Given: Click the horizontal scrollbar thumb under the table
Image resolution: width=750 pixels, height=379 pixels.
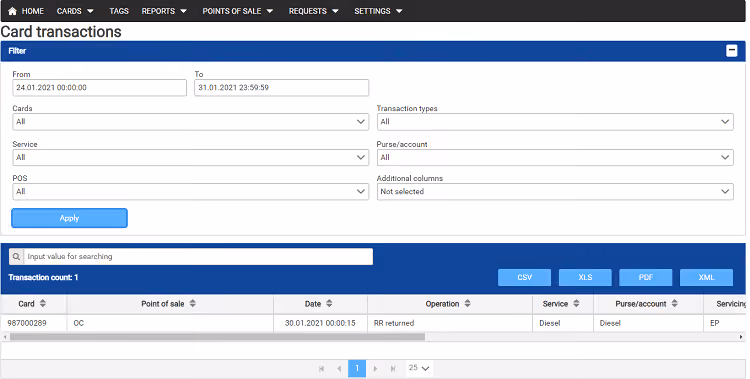Looking at the screenshot, I should click(x=217, y=337).
